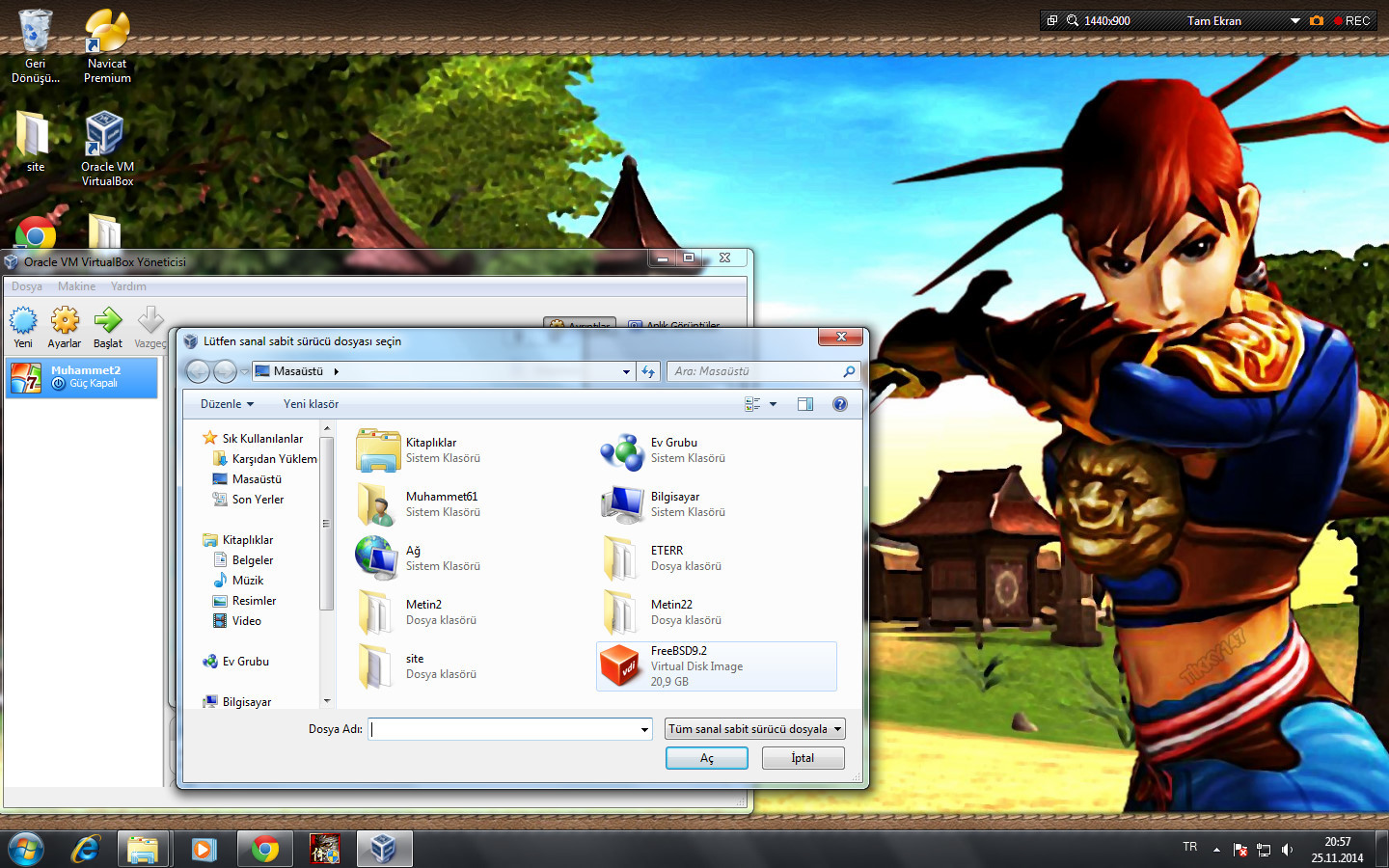Open the recent pages dropdown beside navigation arrows
The image size is (1389, 868).
[x=244, y=371]
